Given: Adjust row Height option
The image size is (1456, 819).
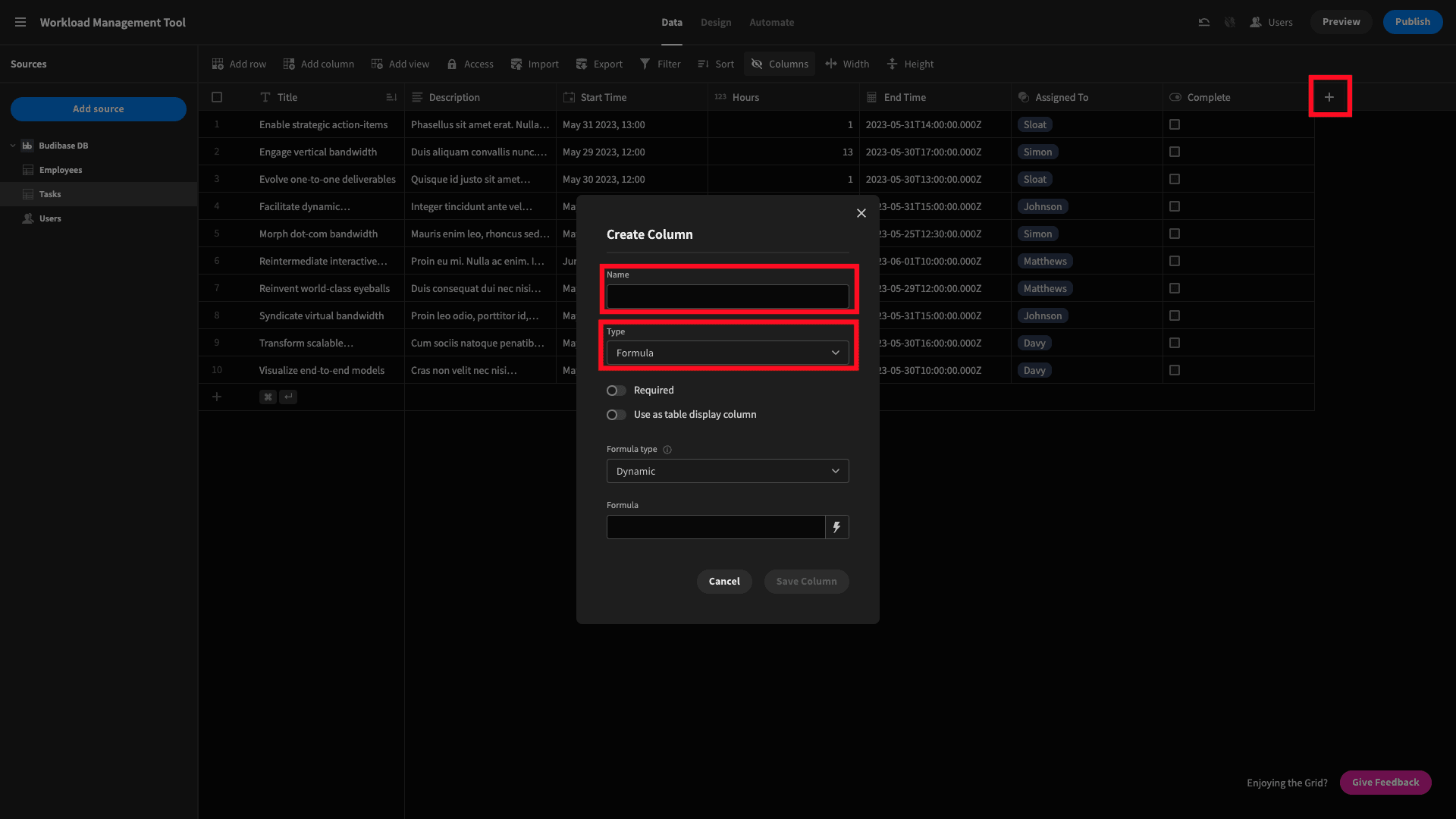Looking at the screenshot, I should [x=910, y=64].
